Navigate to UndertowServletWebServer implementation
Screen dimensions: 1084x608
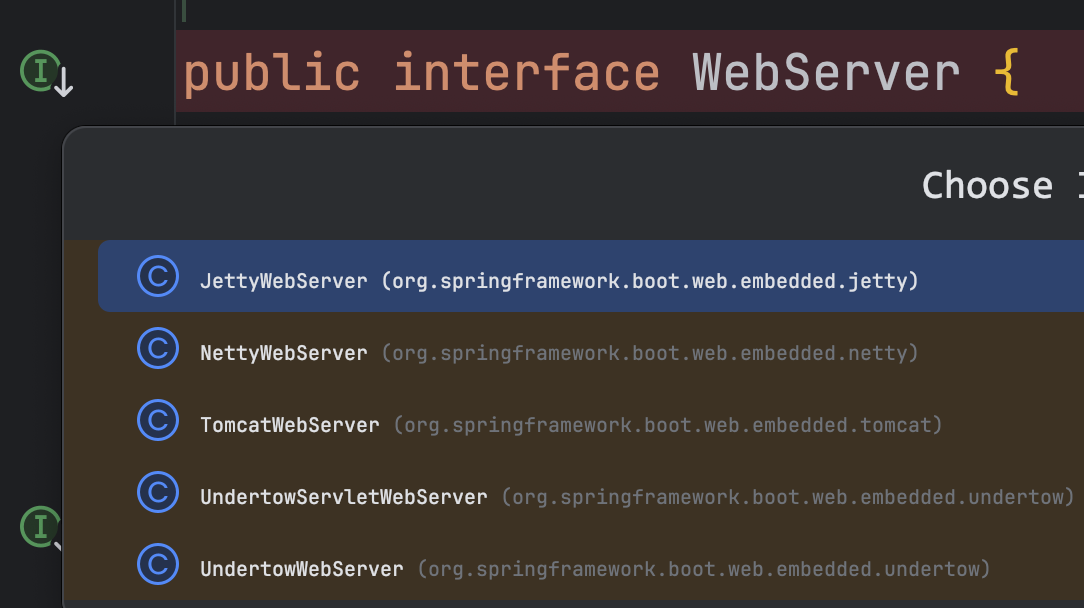pyautogui.click(x=343, y=497)
